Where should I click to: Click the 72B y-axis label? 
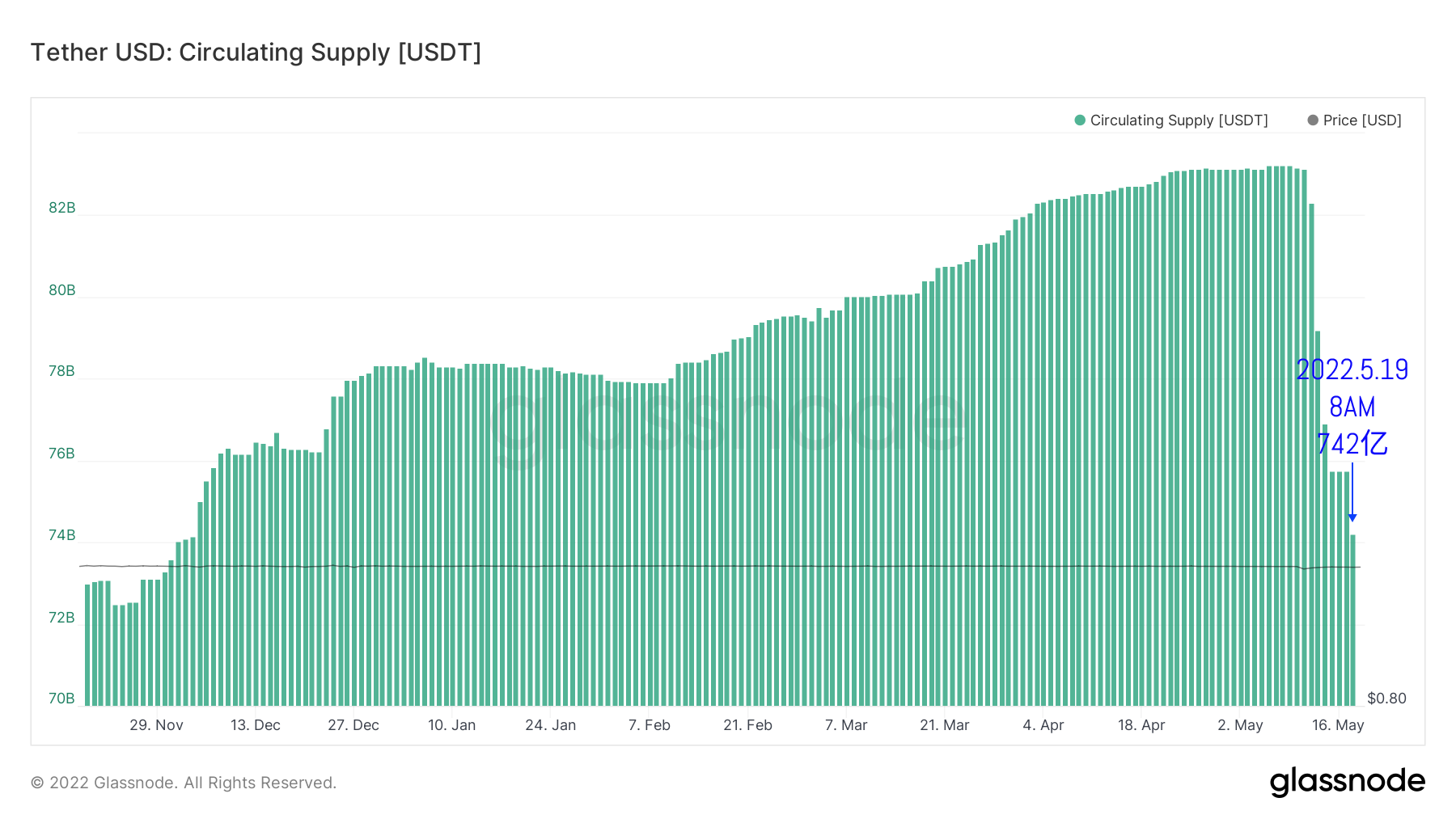pos(62,618)
